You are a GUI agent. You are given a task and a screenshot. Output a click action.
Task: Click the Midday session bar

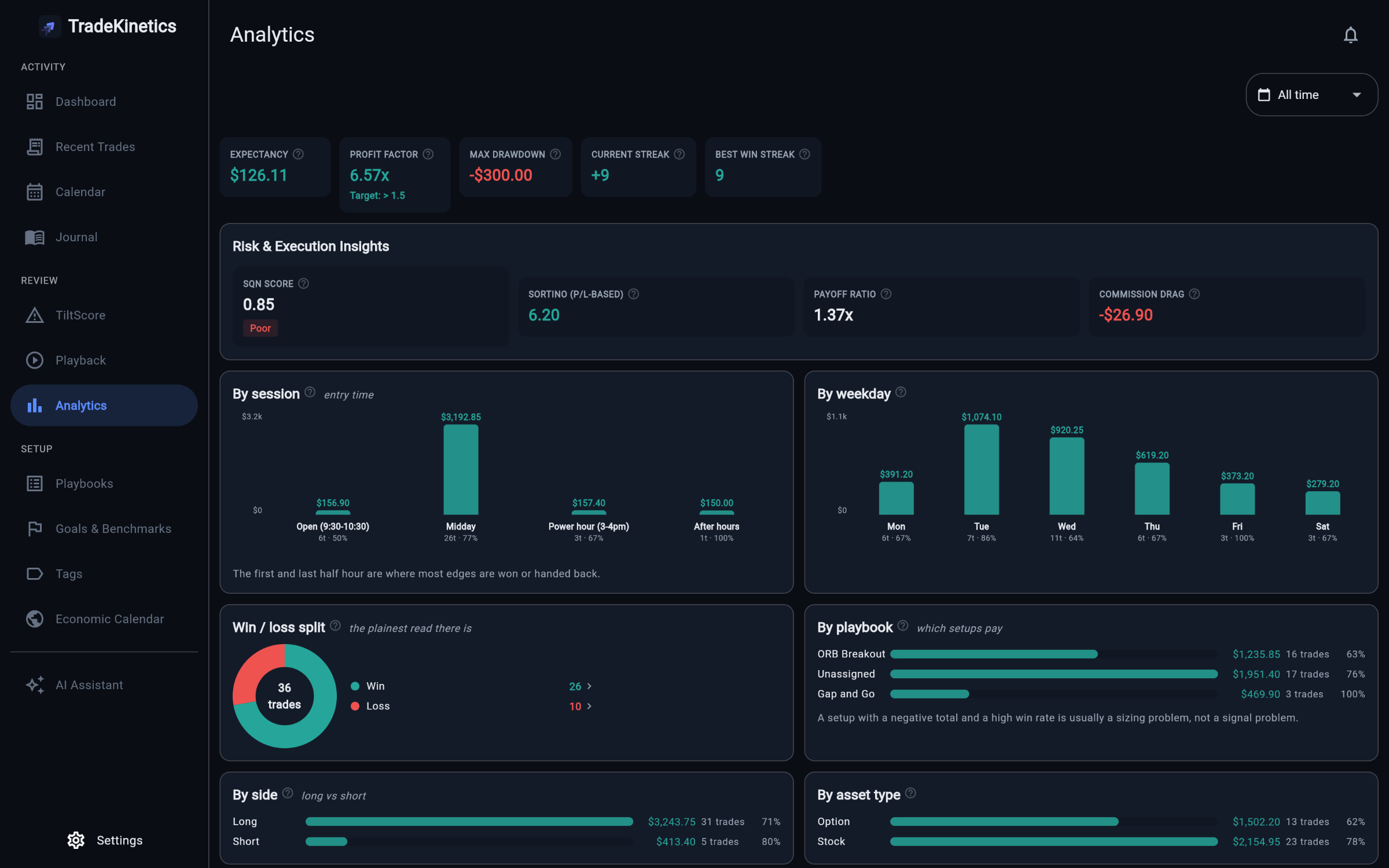461,469
